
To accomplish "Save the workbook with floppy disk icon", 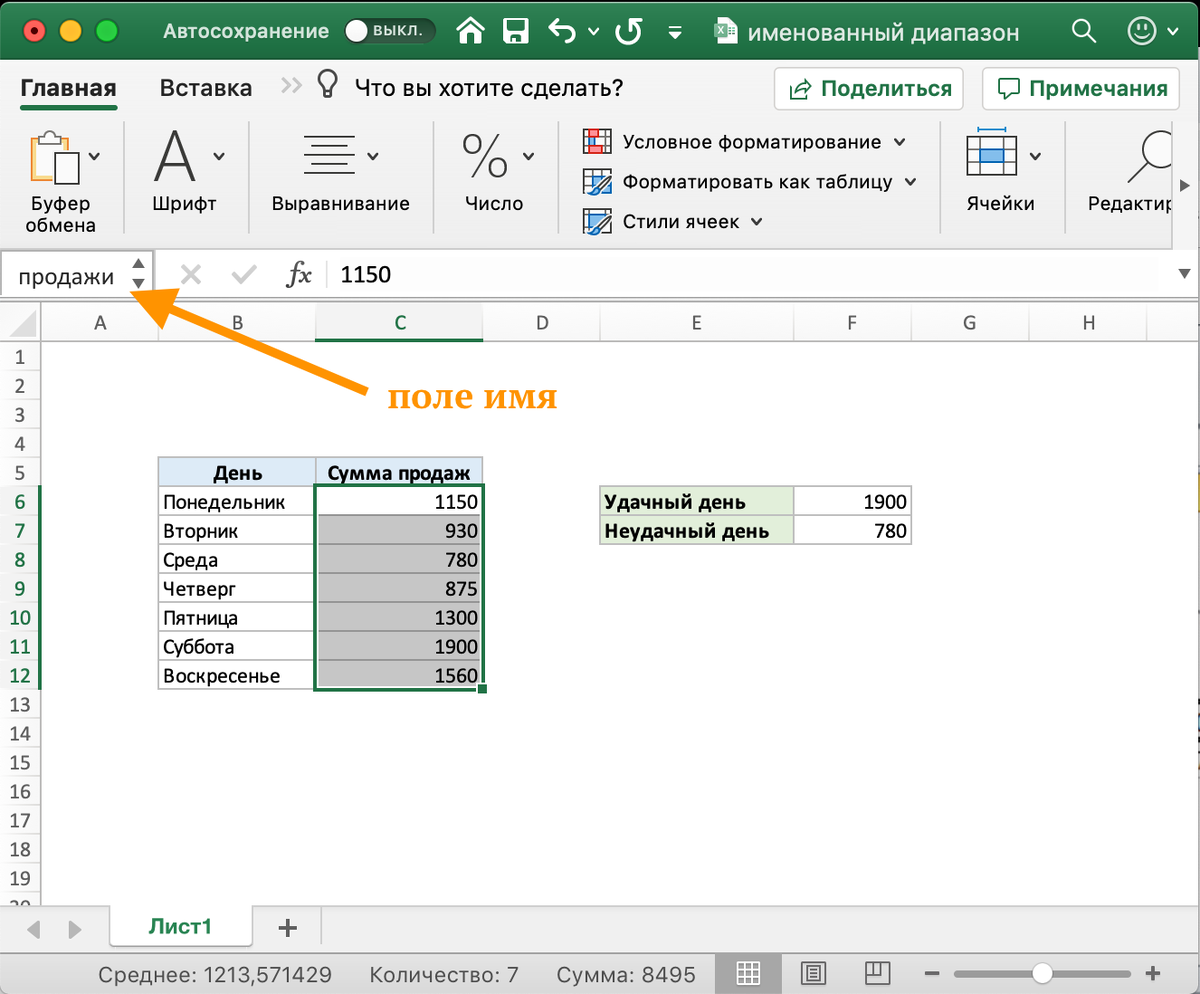I will click(x=516, y=31).
